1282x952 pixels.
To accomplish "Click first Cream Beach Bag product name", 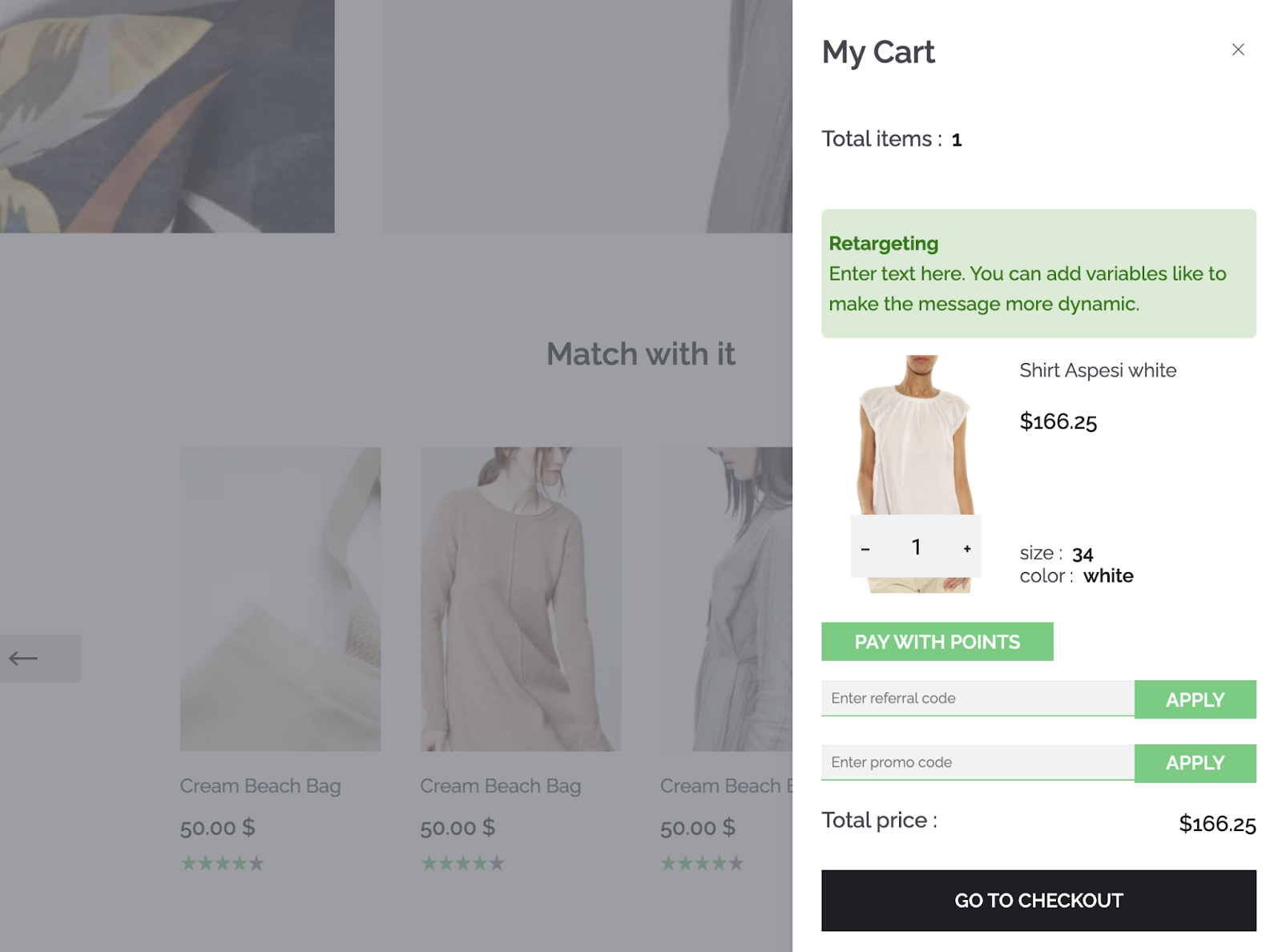I will 260,786.
